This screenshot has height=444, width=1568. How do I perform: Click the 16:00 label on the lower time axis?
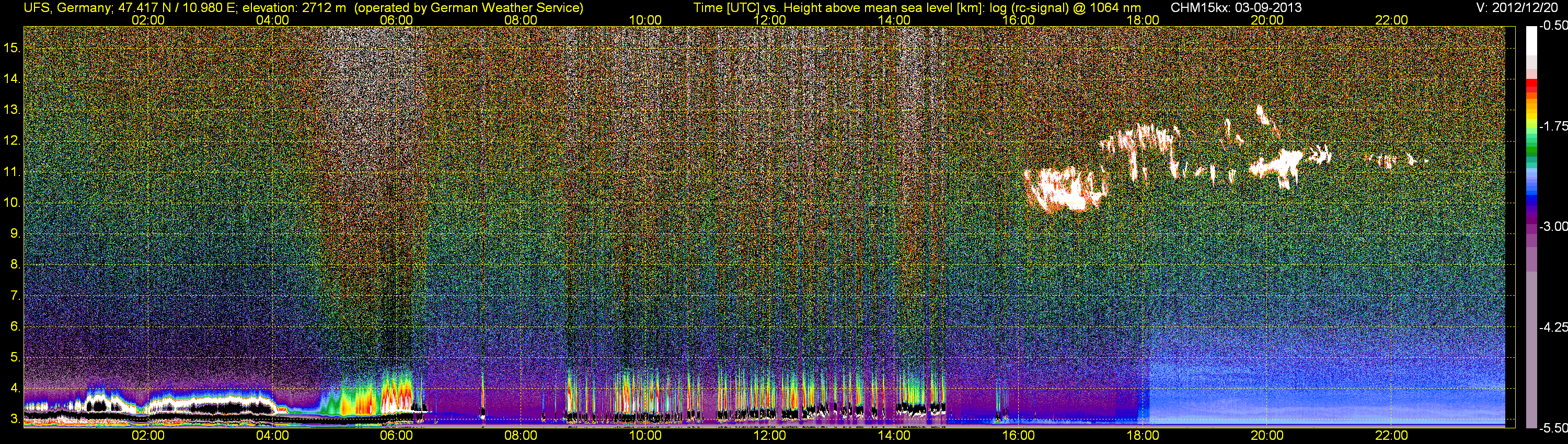click(x=1018, y=436)
